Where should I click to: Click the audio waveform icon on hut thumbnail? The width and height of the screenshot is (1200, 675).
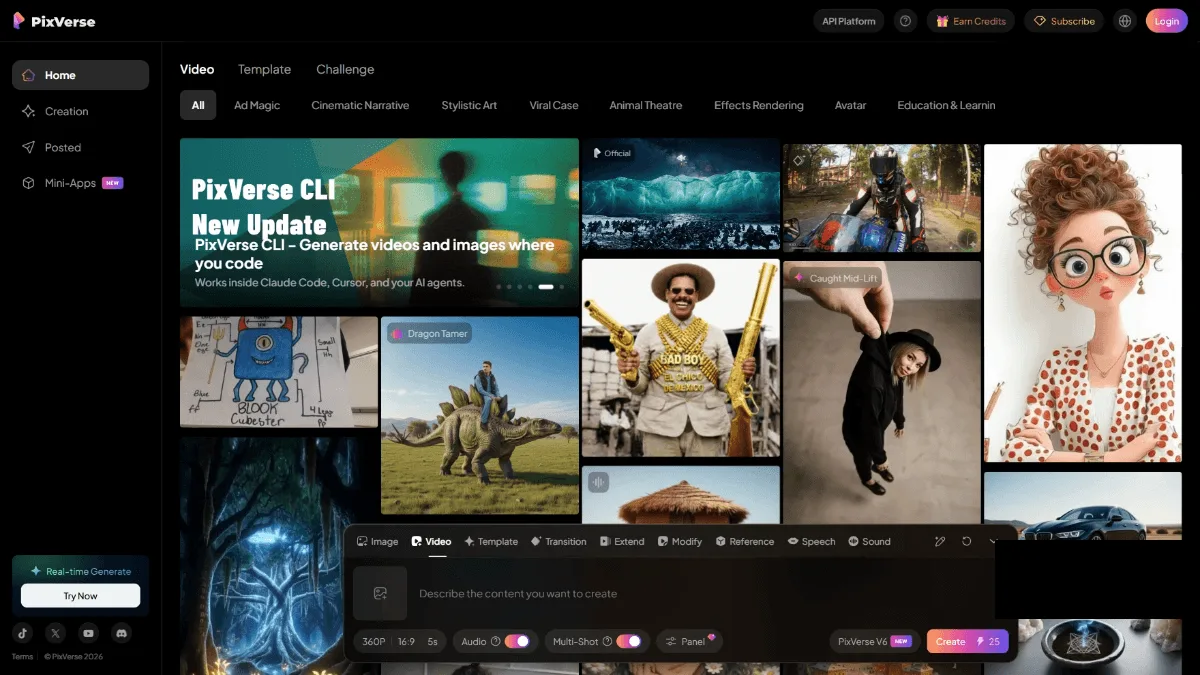pyautogui.click(x=598, y=482)
